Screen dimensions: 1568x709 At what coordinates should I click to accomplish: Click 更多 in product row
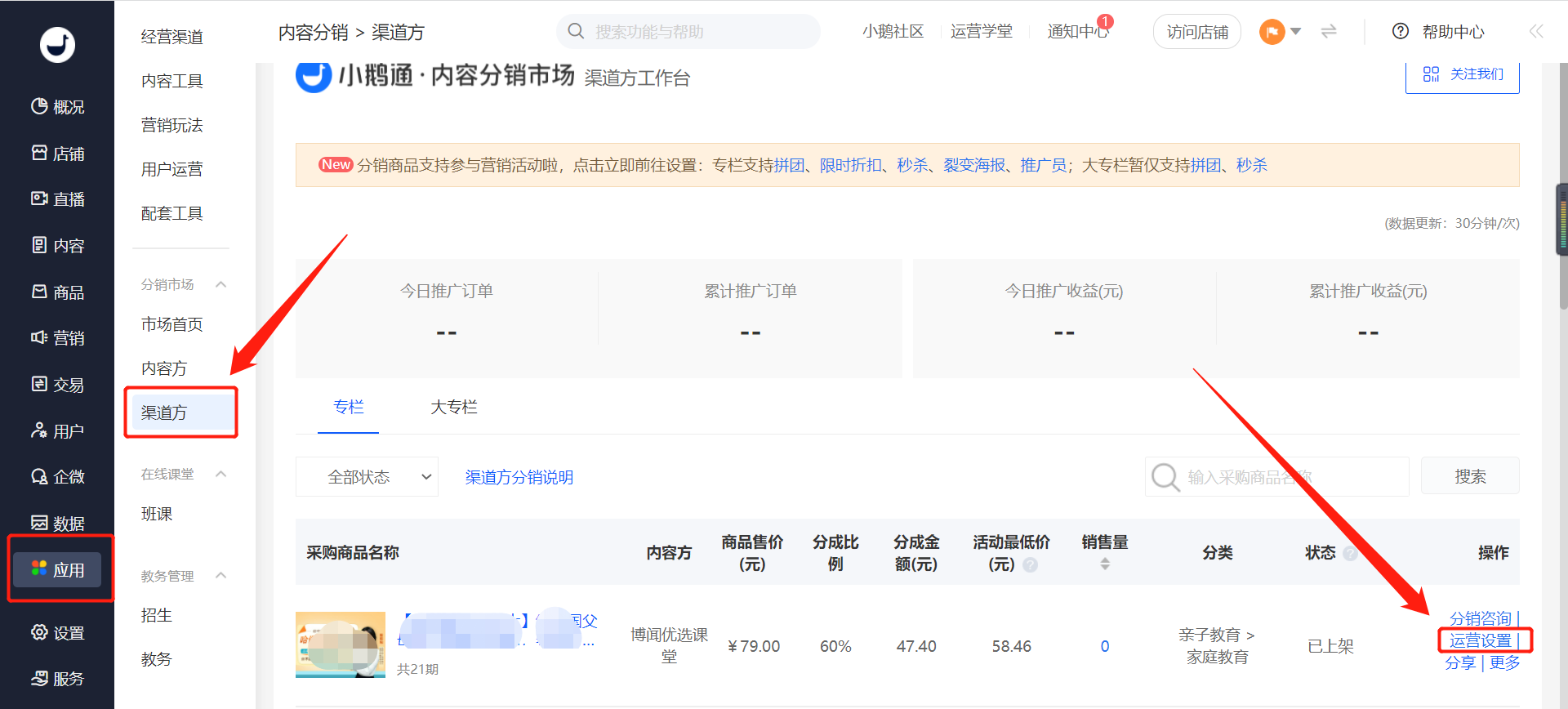tap(1504, 662)
